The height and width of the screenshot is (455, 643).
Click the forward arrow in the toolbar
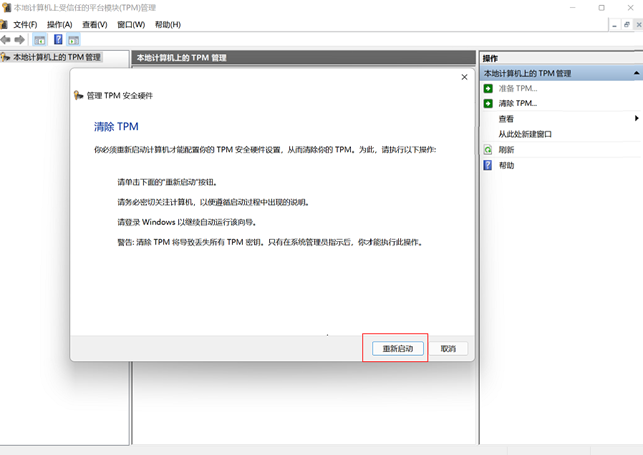click(x=19, y=40)
